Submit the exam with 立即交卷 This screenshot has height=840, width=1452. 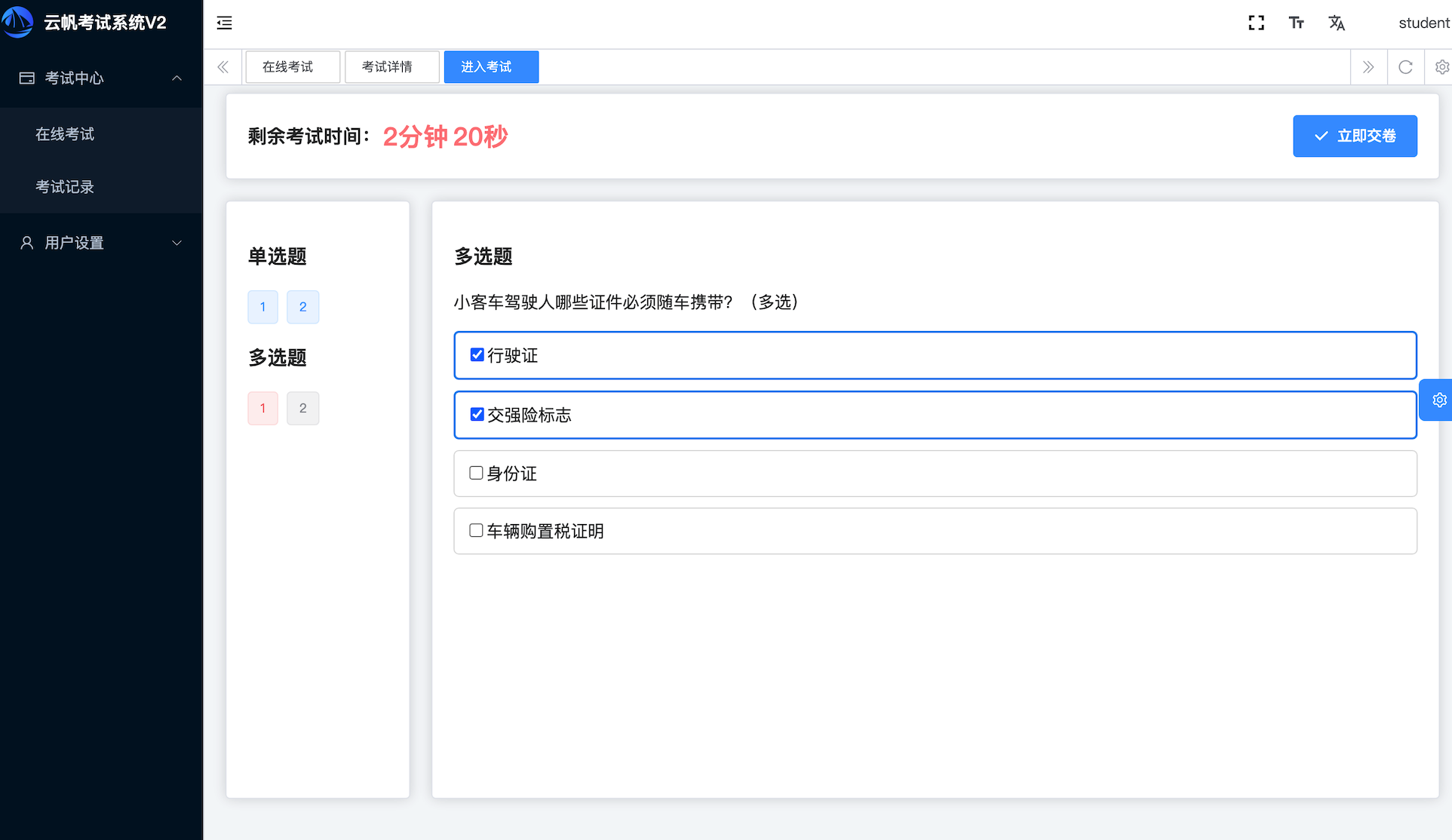tap(1354, 136)
